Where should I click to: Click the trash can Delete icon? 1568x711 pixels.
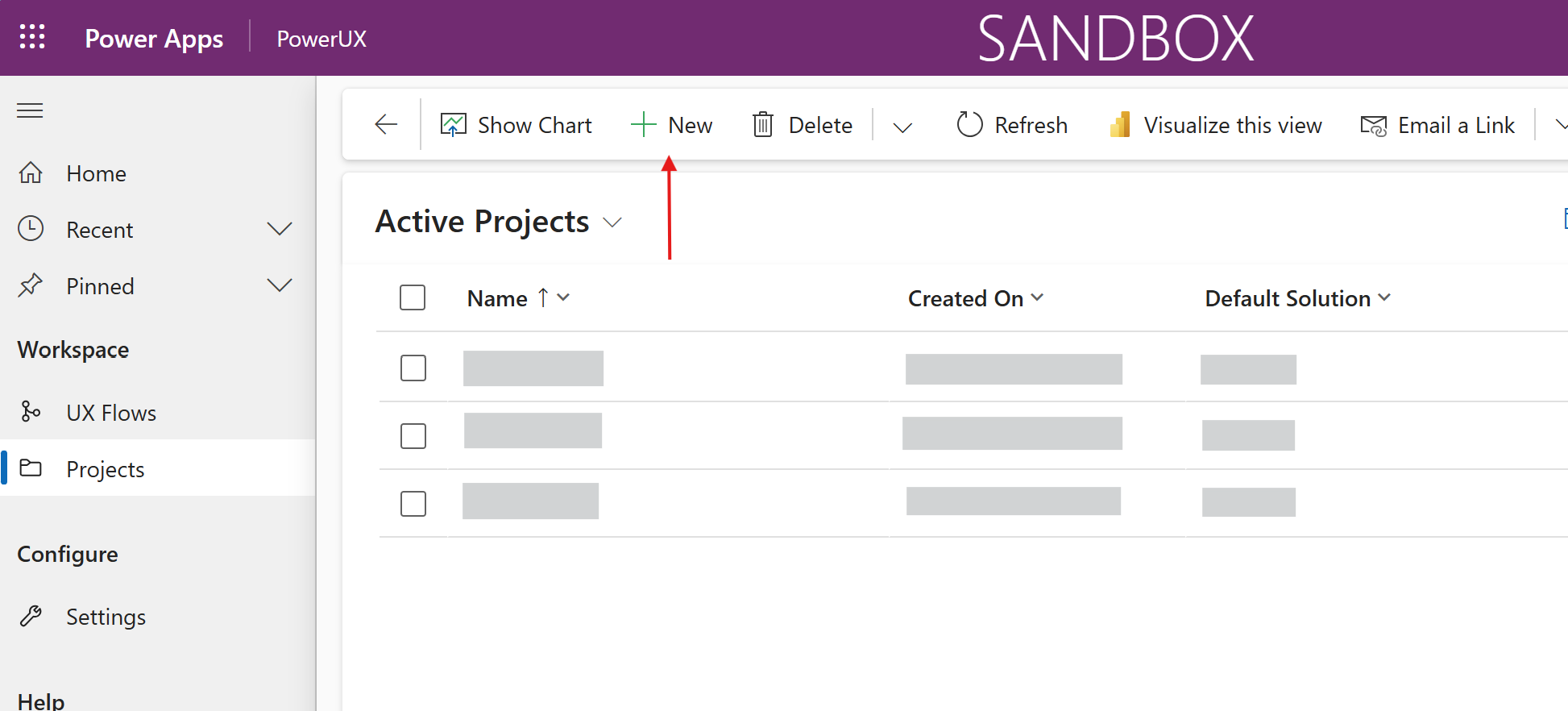[x=763, y=125]
